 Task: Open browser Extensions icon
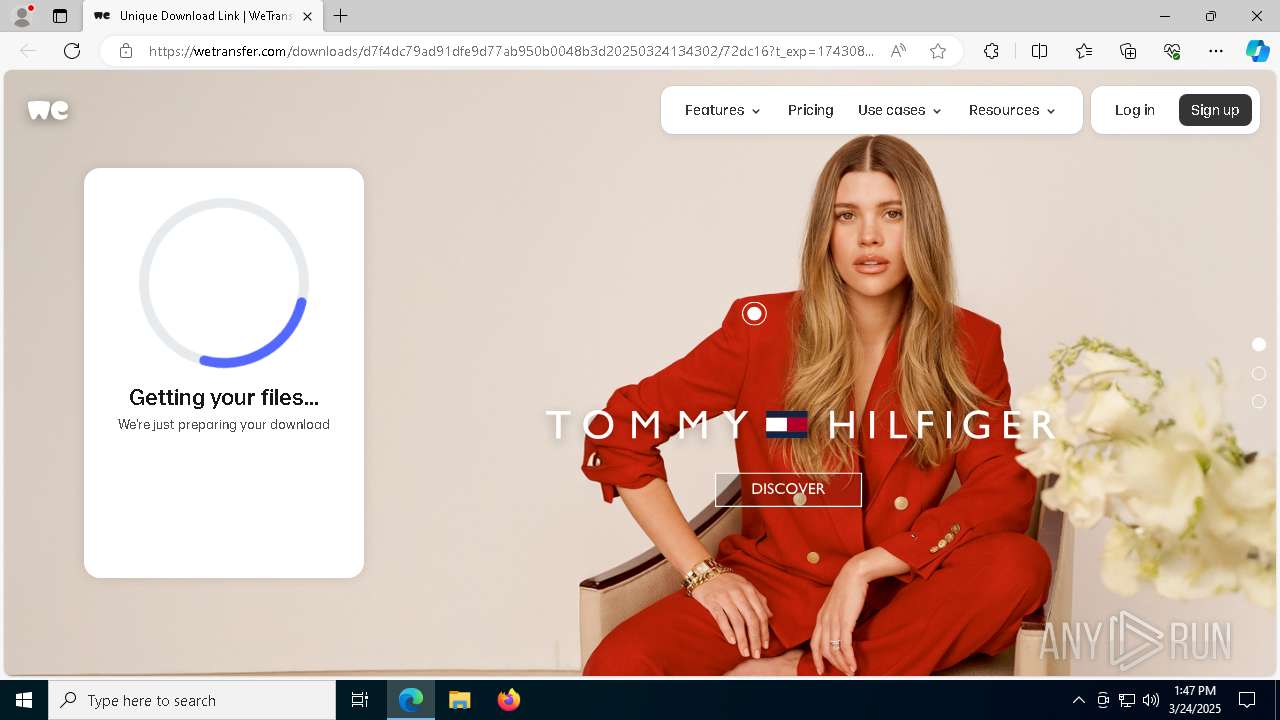tap(991, 51)
